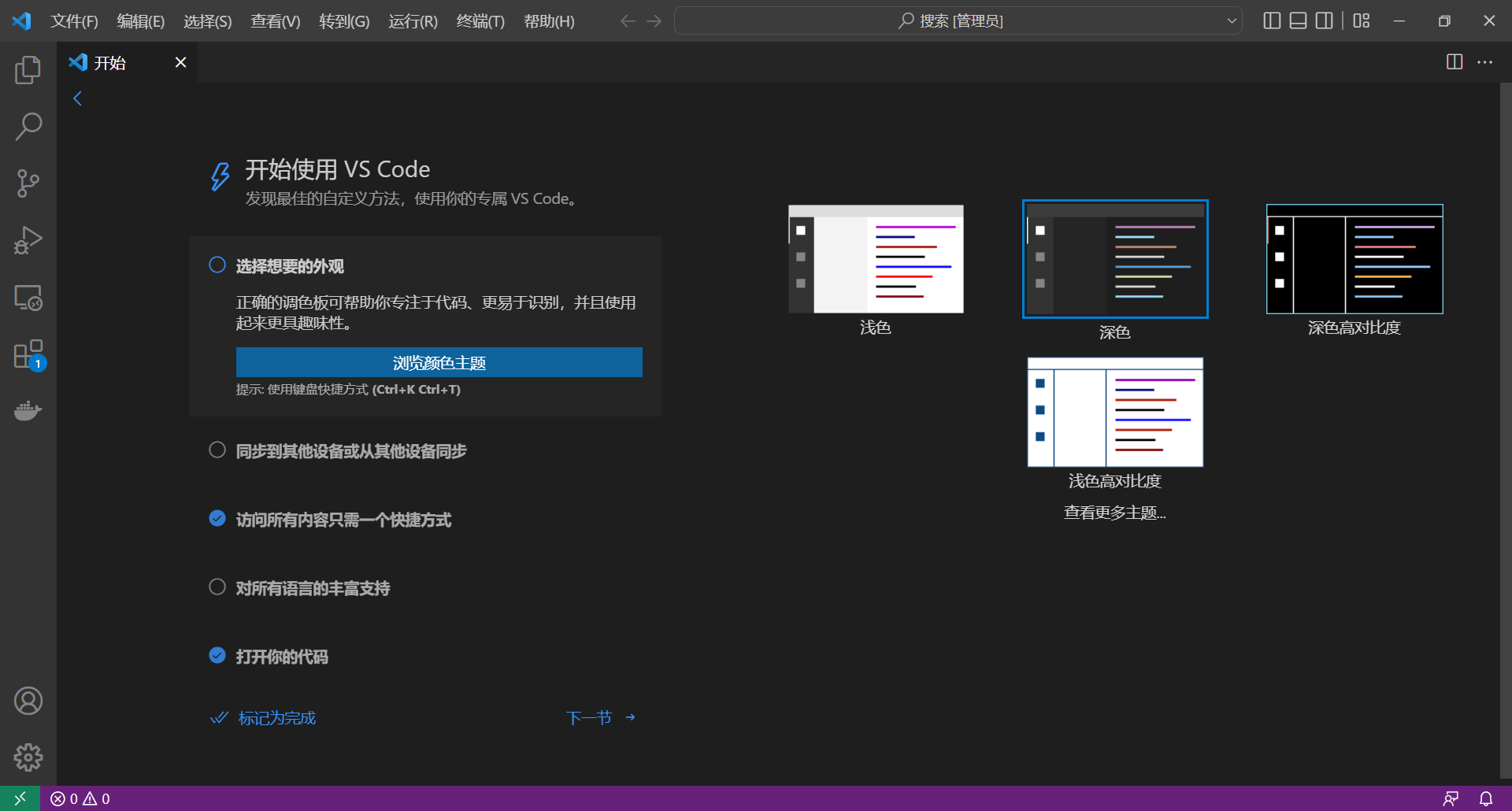The image size is (1512, 811).
Task: Open the 终端(T) menu
Action: (480, 21)
